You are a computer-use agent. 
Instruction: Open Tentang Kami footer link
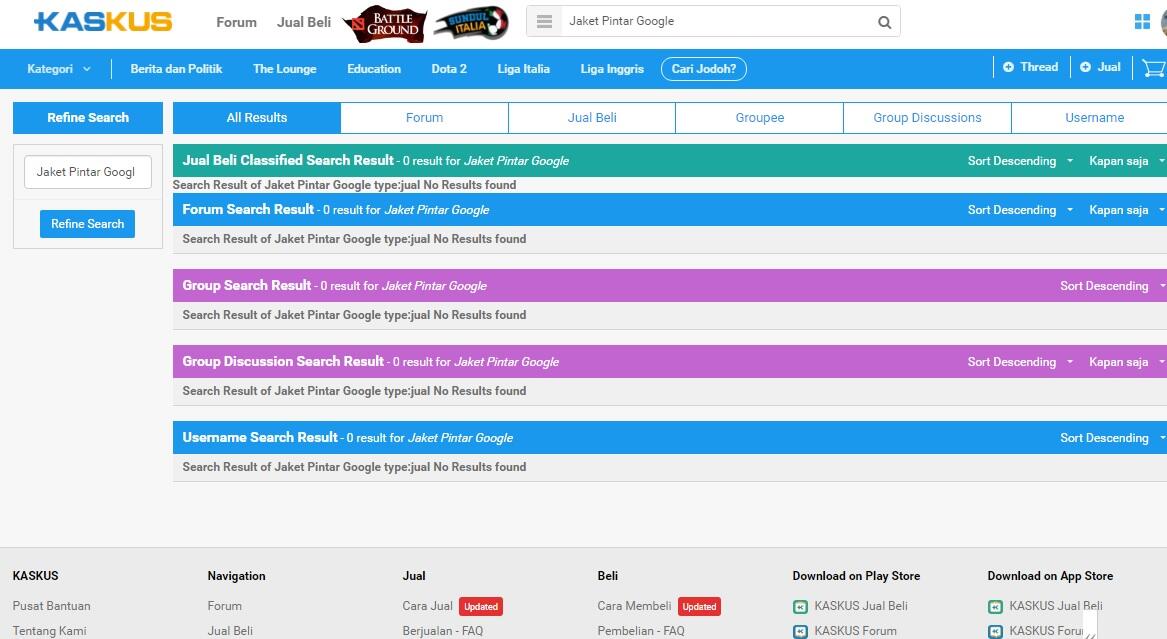click(49, 631)
